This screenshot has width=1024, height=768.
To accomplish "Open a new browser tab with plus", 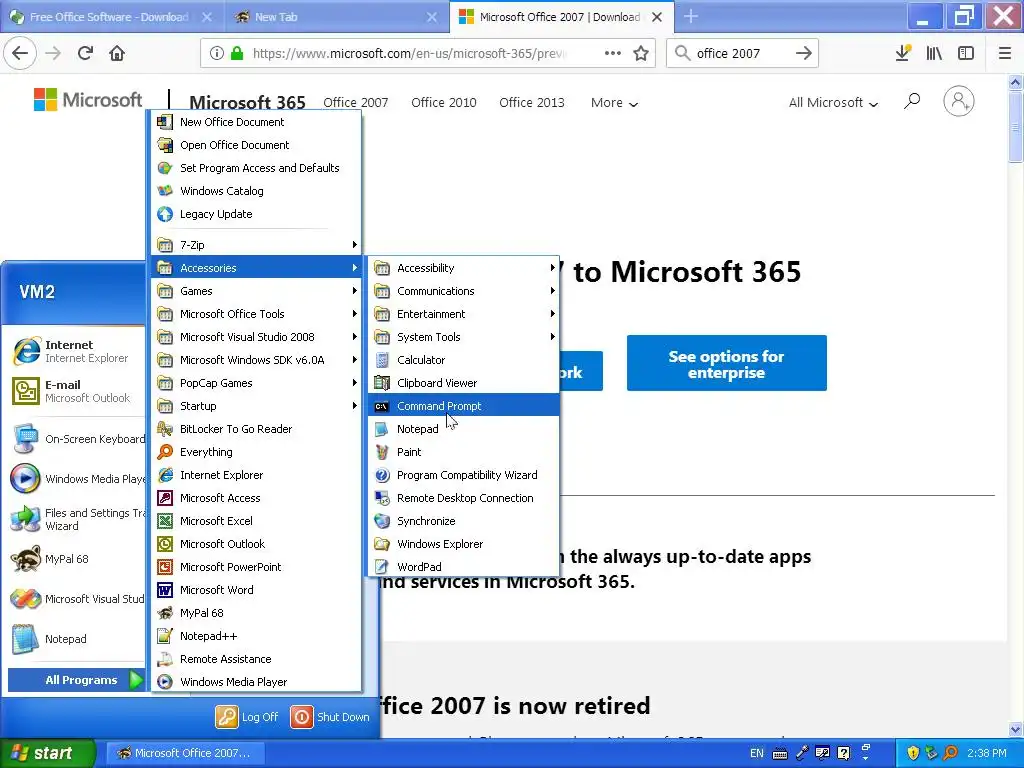I will tap(691, 17).
